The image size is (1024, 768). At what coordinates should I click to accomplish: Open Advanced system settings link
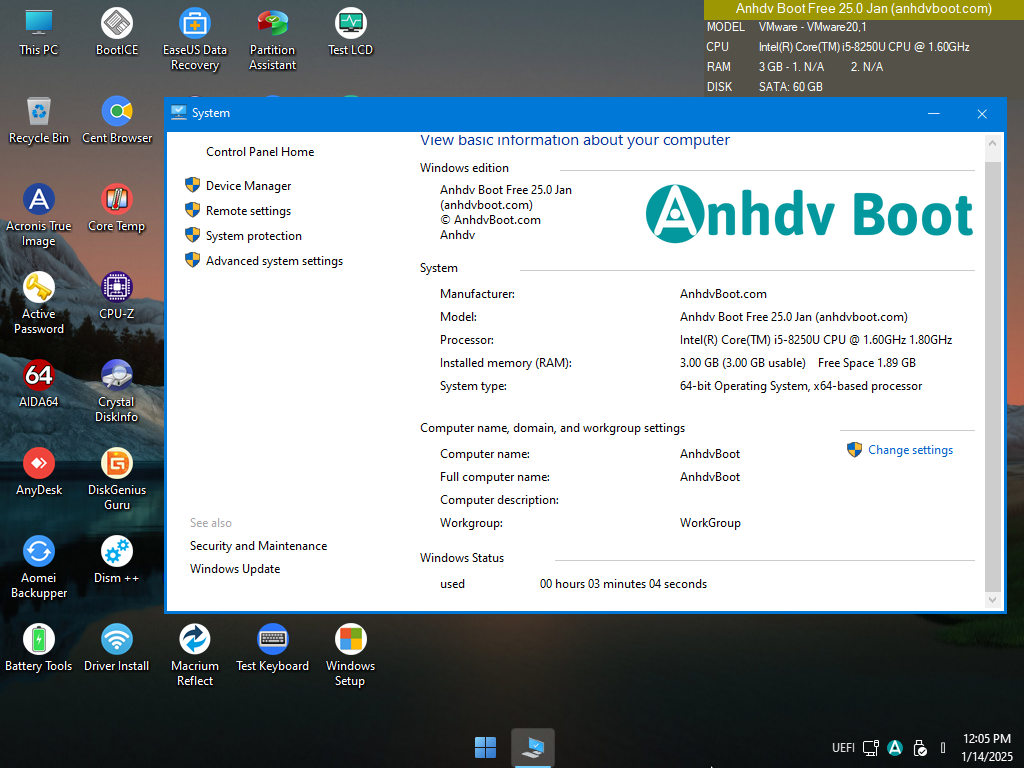[x=274, y=261]
